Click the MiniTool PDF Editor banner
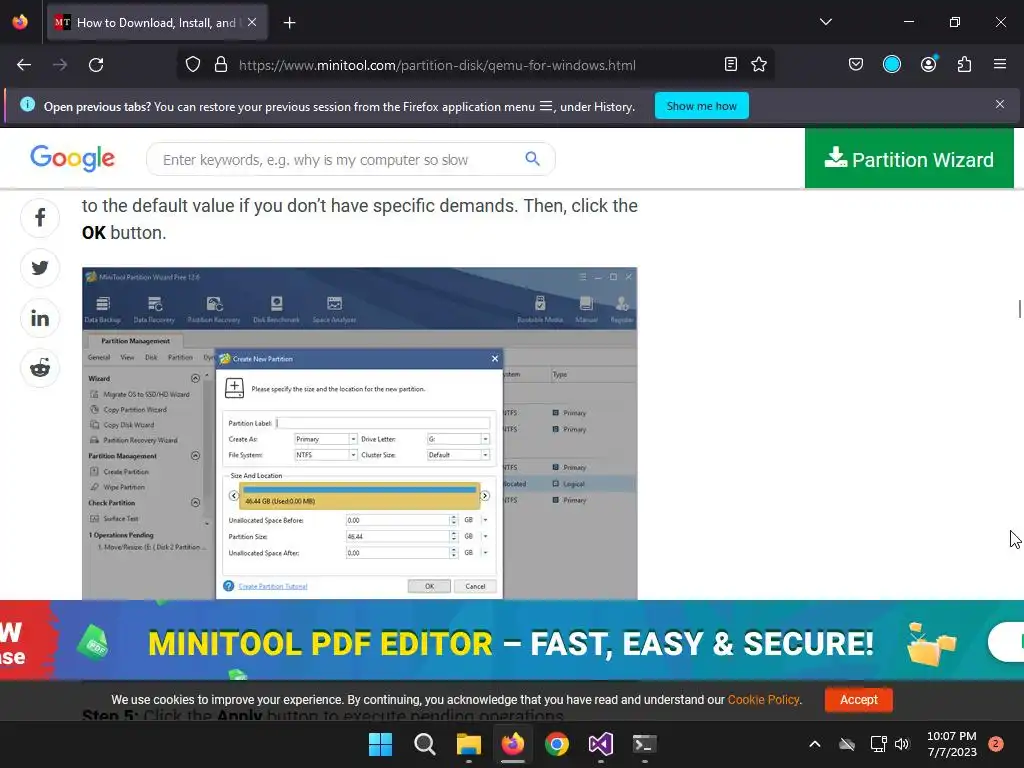 (x=512, y=641)
